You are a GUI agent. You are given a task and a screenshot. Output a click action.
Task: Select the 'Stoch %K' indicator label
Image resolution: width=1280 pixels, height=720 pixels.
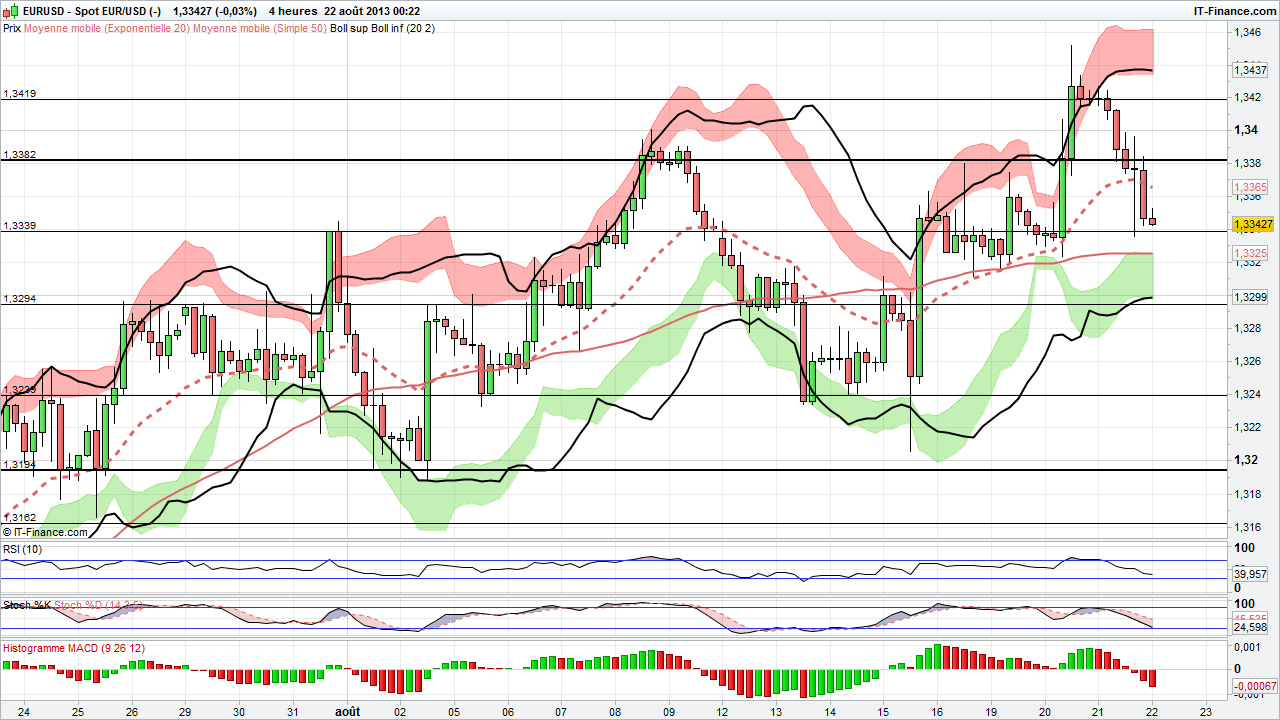coord(25,605)
